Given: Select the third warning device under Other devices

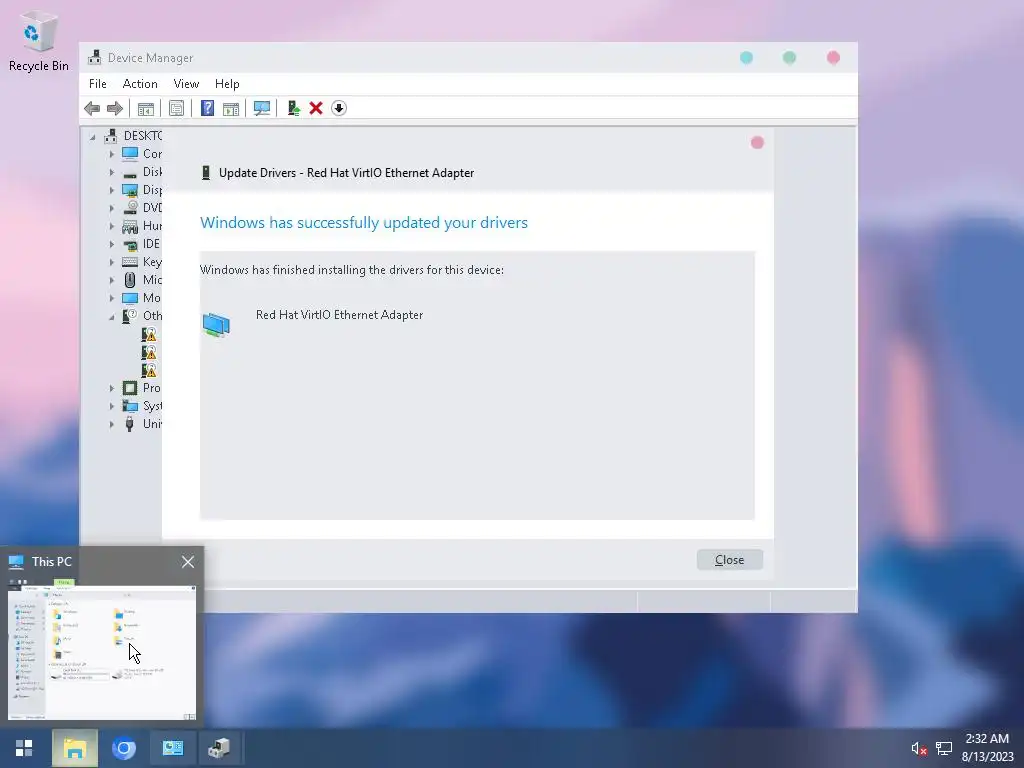Looking at the screenshot, I should tap(150, 370).
